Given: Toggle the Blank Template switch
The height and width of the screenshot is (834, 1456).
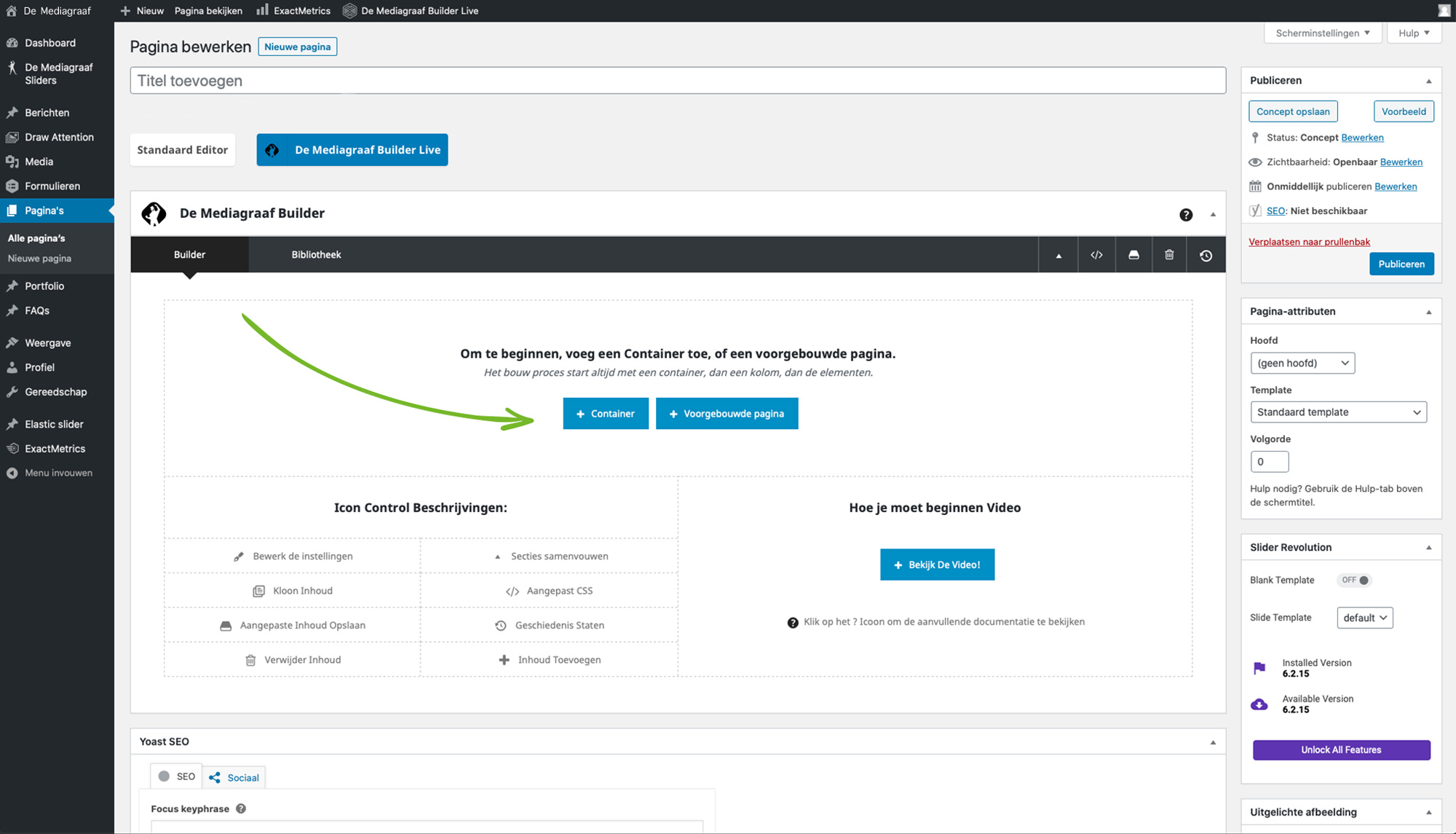Looking at the screenshot, I should 1356,581.
